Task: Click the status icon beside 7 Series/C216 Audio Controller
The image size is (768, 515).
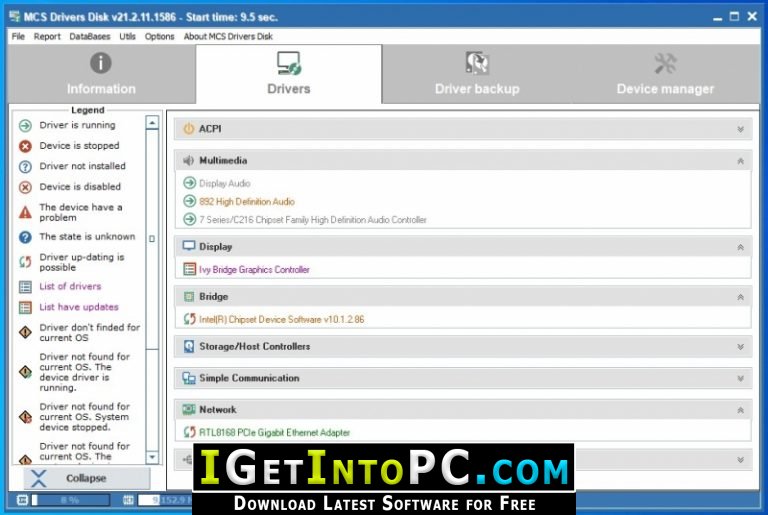Action: pos(190,220)
